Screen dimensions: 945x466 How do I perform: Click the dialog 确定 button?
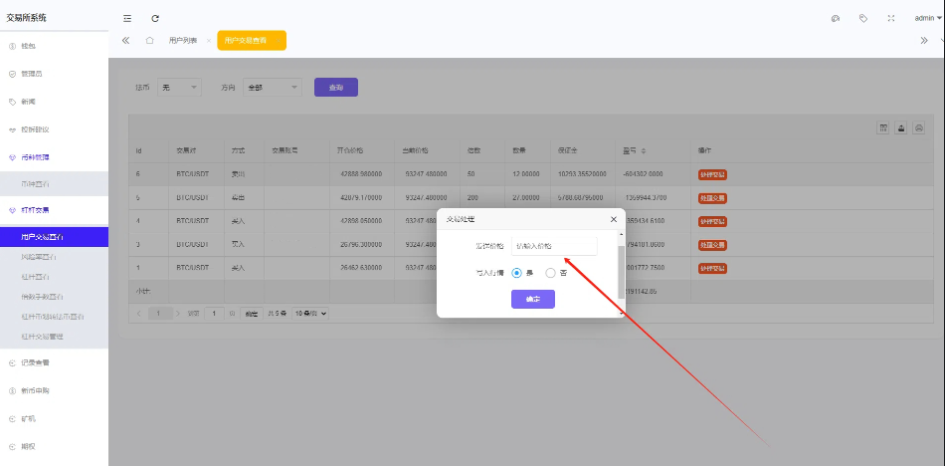(533, 299)
